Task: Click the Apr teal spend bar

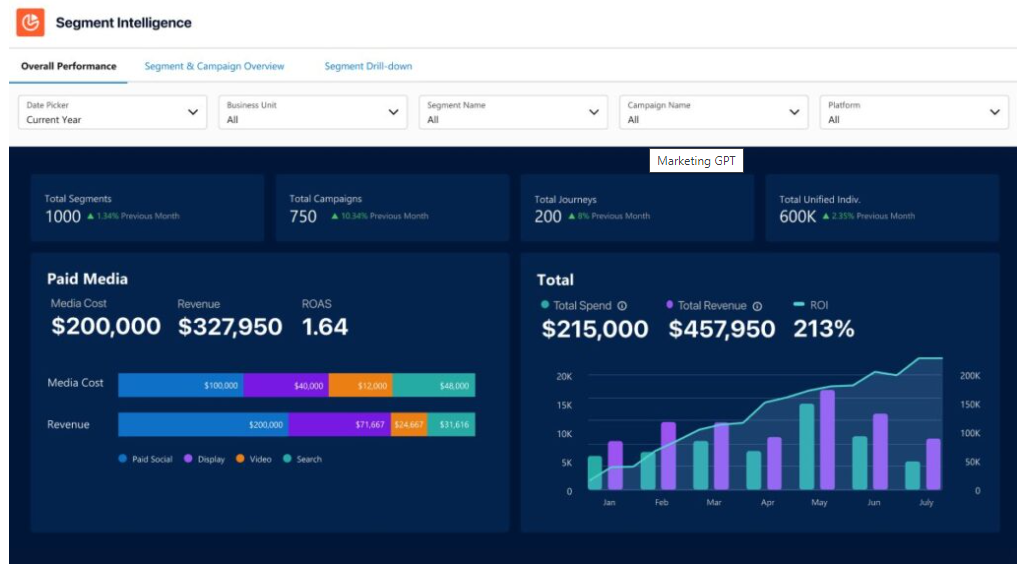Action: (x=754, y=470)
